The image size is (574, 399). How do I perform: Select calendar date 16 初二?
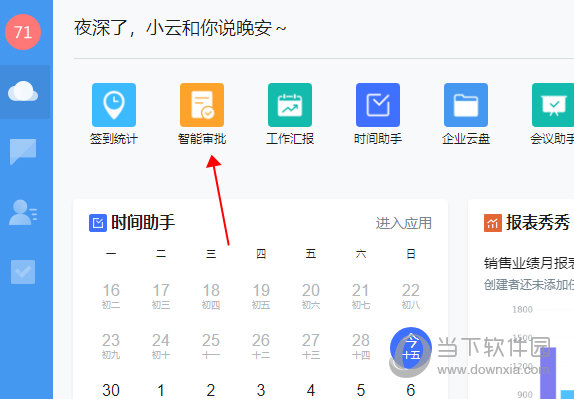coord(111,296)
